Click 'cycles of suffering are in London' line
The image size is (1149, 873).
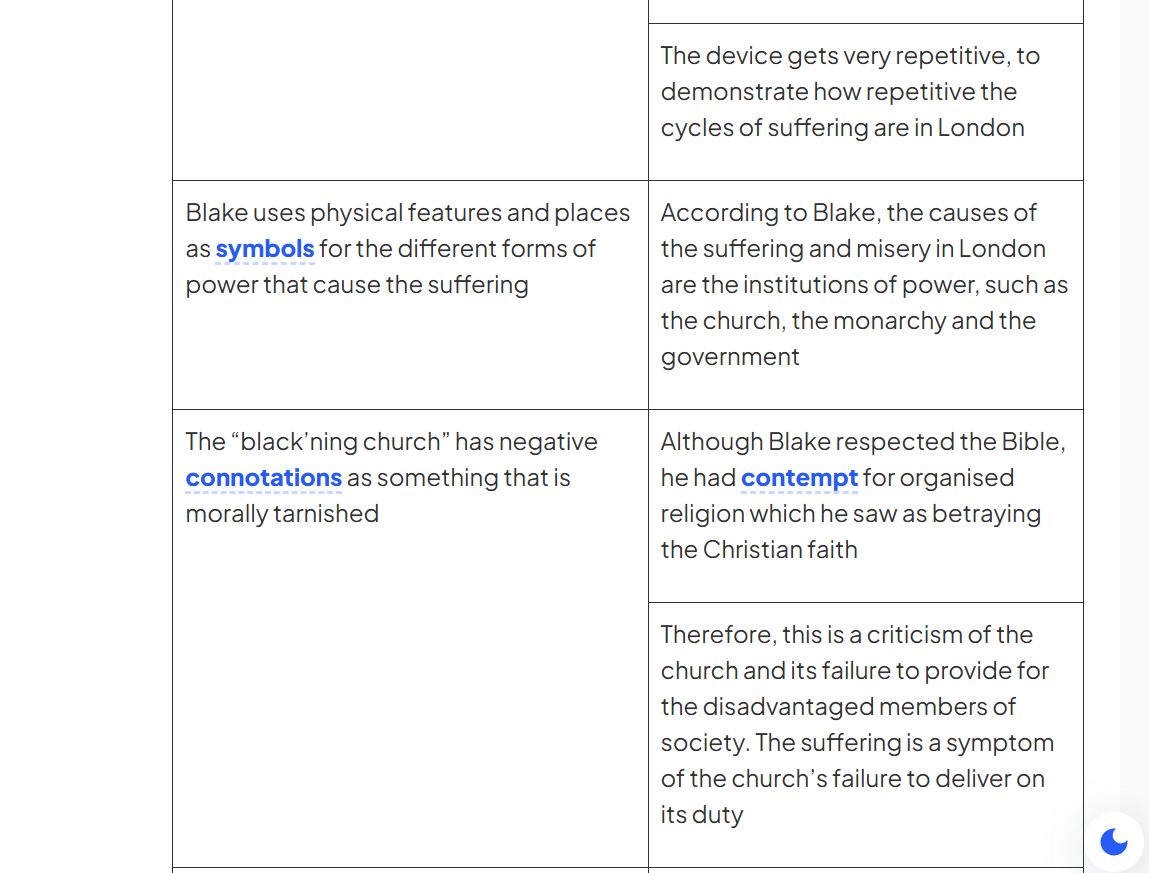[x=843, y=128]
